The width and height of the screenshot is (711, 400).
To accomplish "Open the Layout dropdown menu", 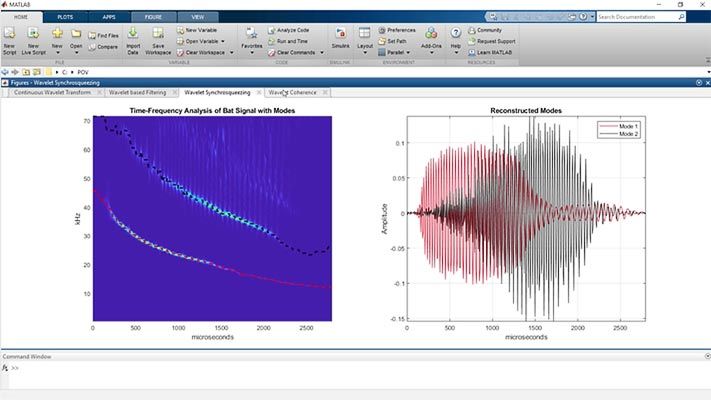I will click(x=365, y=46).
